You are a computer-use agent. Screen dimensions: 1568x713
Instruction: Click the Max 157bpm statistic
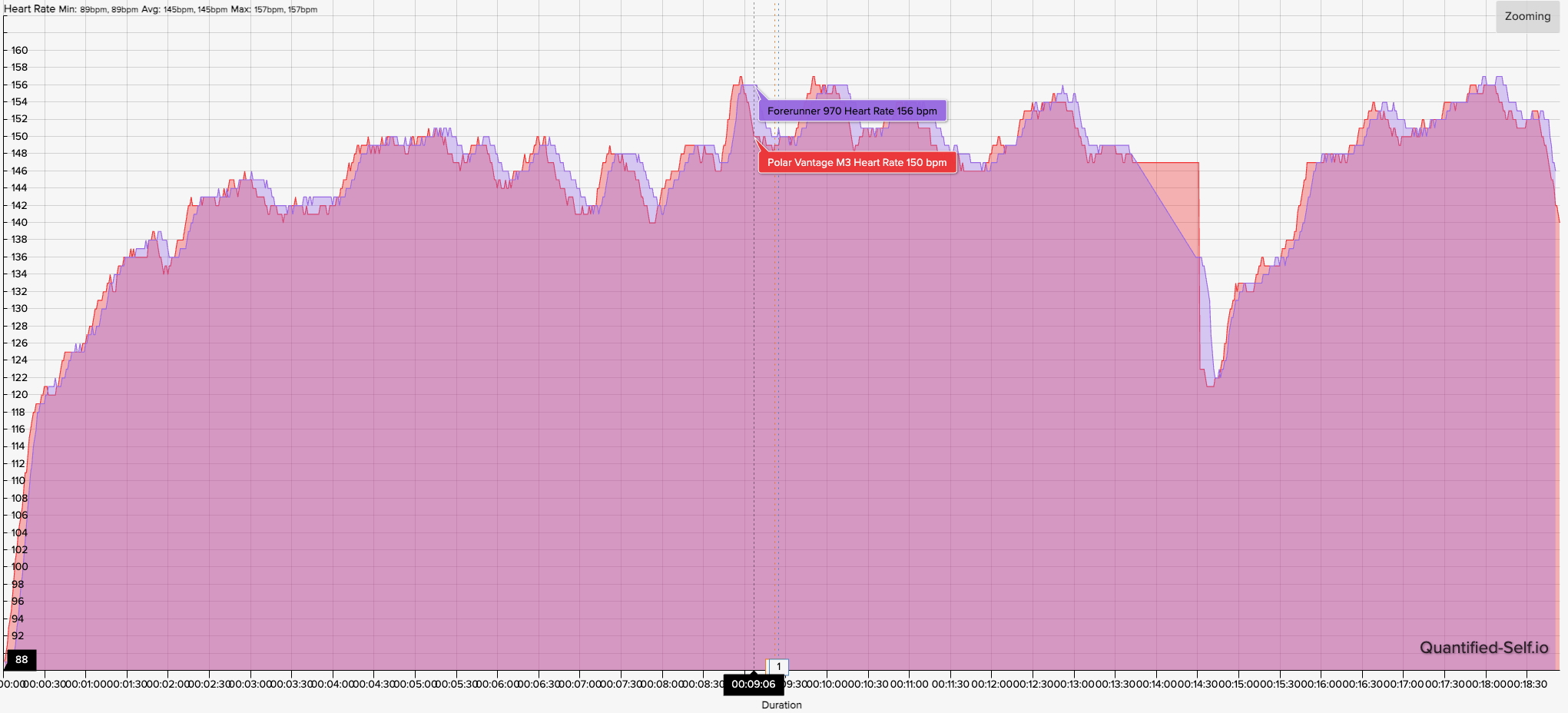pos(274,9)
